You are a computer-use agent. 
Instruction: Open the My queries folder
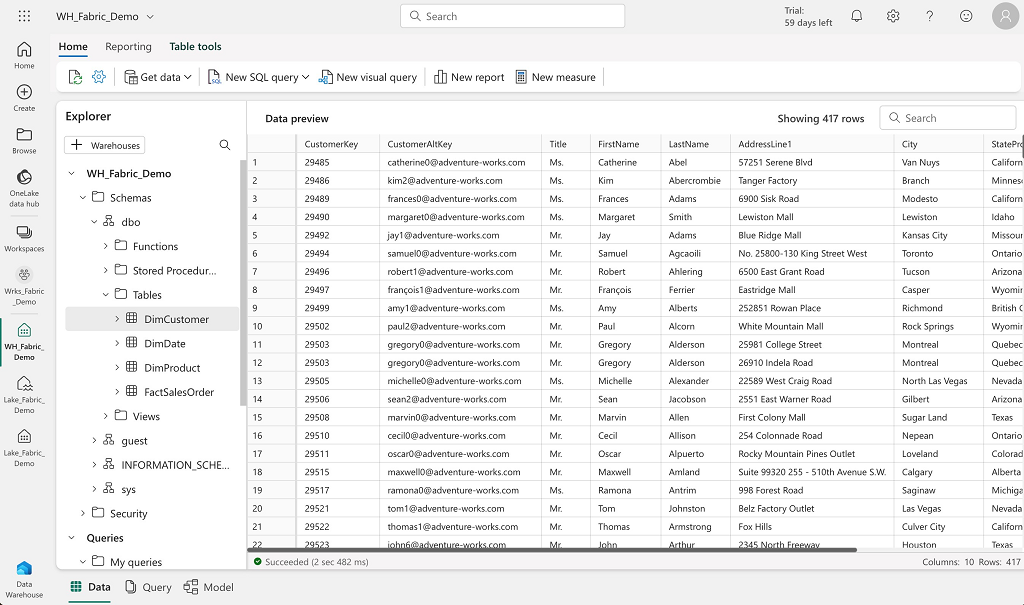[136, 562]
